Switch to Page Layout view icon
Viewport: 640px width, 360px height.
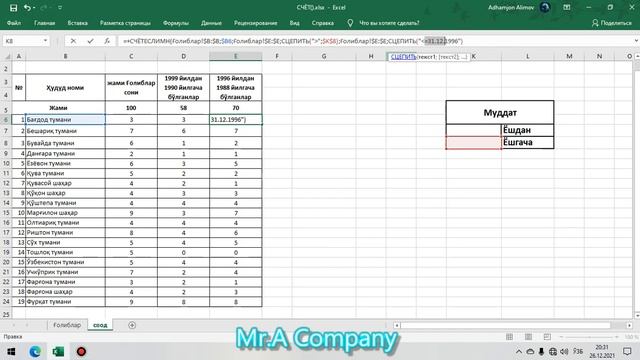(528, 337)
